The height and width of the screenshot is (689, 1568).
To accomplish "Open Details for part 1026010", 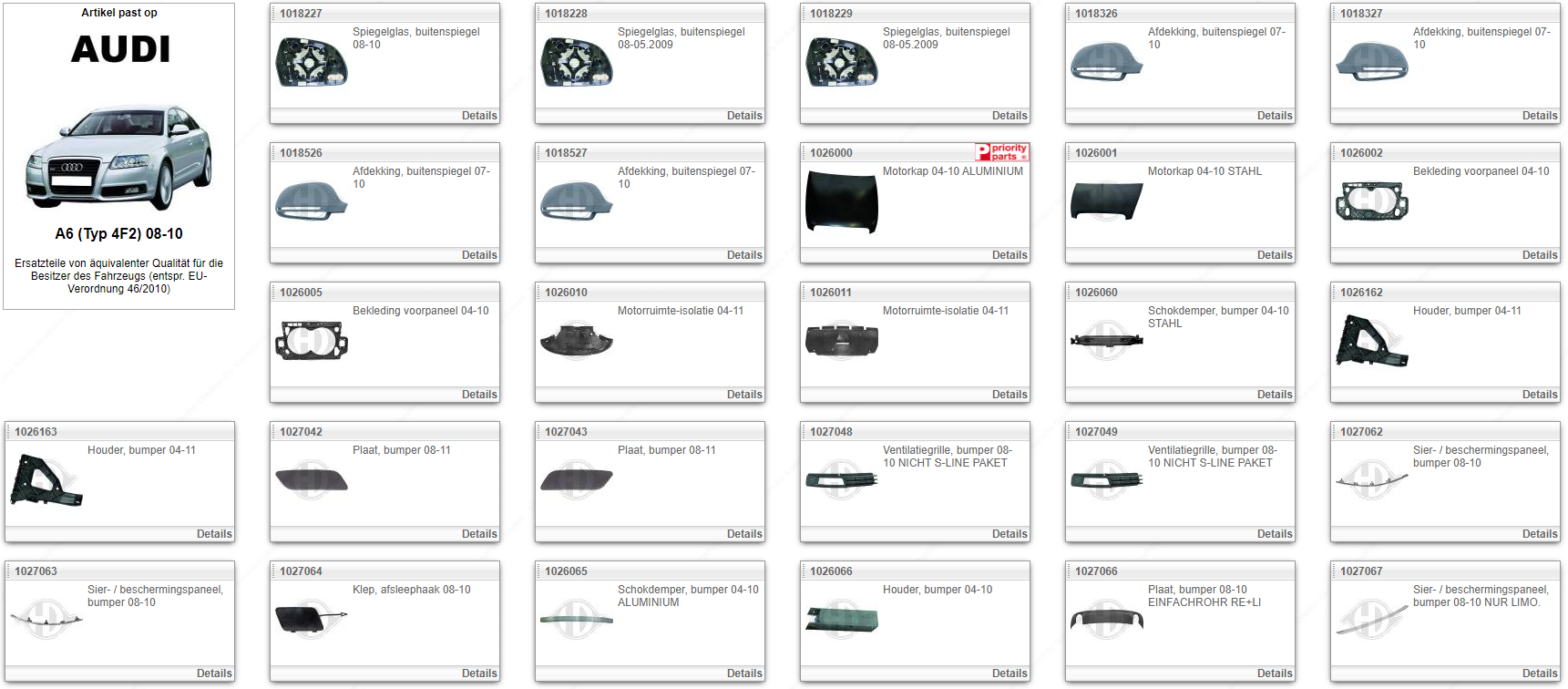I will [744, 395].
